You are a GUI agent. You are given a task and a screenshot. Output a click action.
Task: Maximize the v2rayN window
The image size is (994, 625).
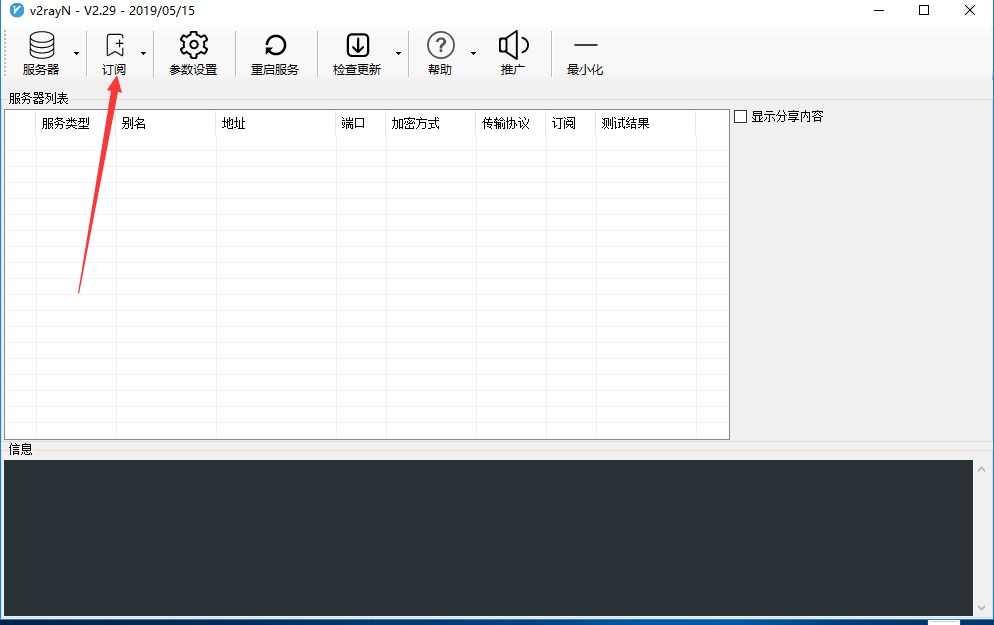pyautogui.click(x=924, y=10)
